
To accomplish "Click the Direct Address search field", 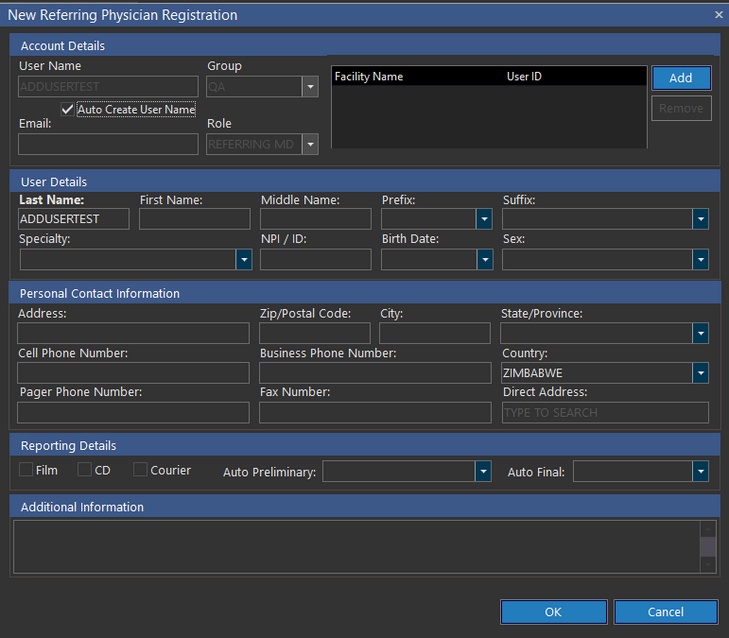I will [605, 412].
